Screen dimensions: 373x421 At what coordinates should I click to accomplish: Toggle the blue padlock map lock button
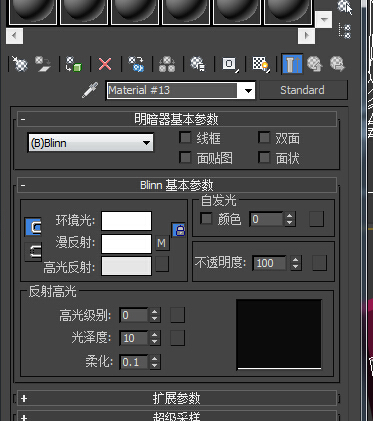[179, 229]
